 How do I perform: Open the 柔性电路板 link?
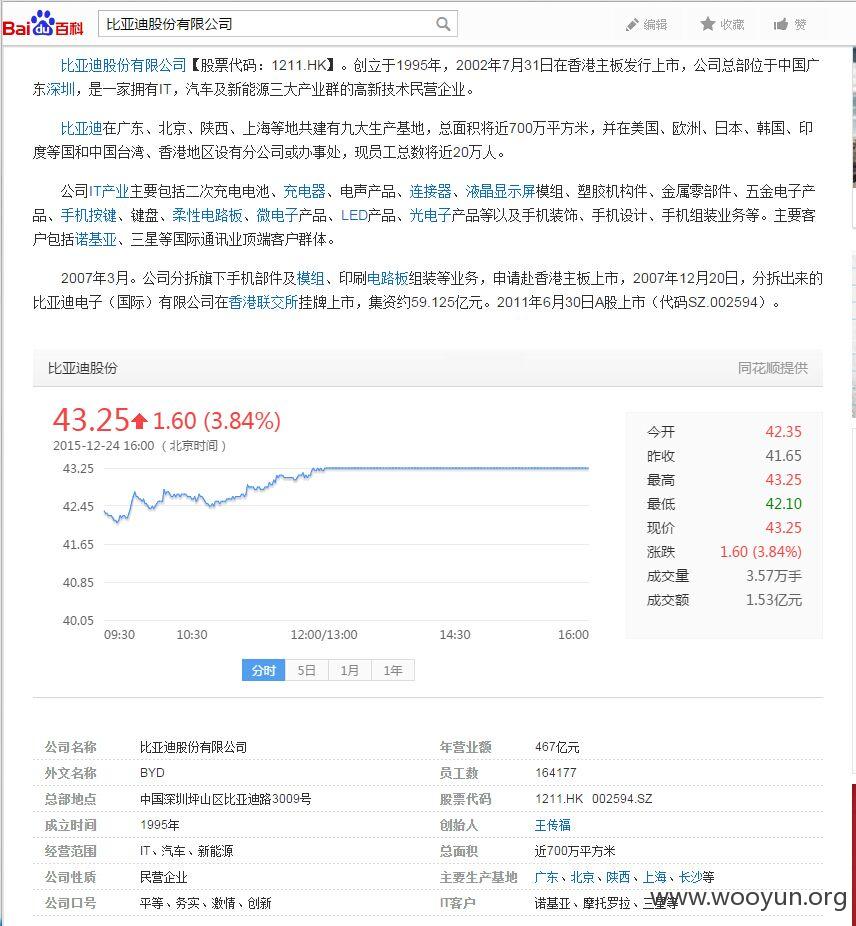[207, 216]
